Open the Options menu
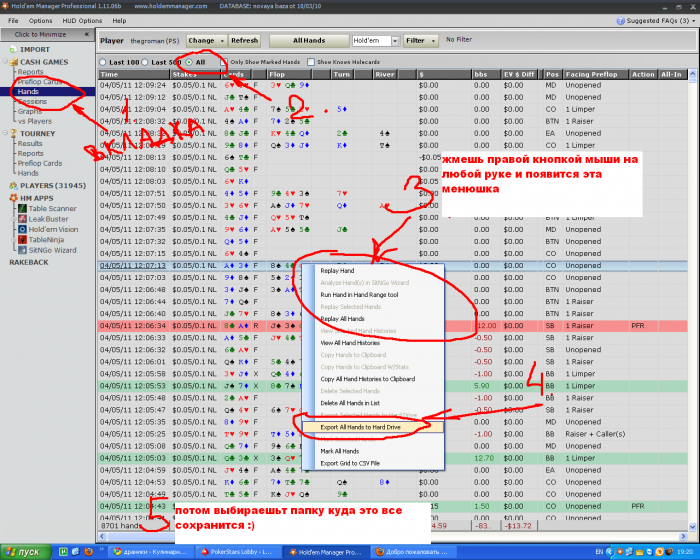Screen dimensions: 700x560 40,21
